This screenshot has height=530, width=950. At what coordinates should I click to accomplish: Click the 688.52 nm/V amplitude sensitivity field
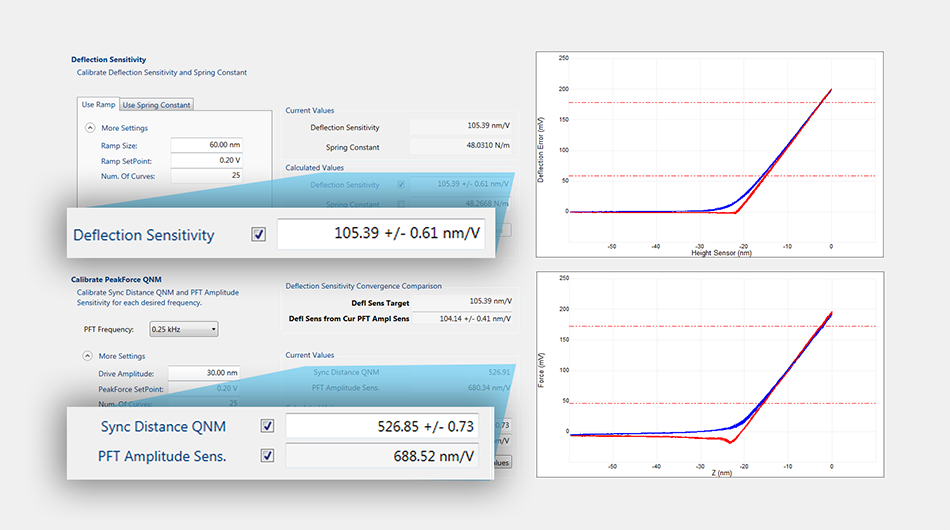tap(382, 456)
